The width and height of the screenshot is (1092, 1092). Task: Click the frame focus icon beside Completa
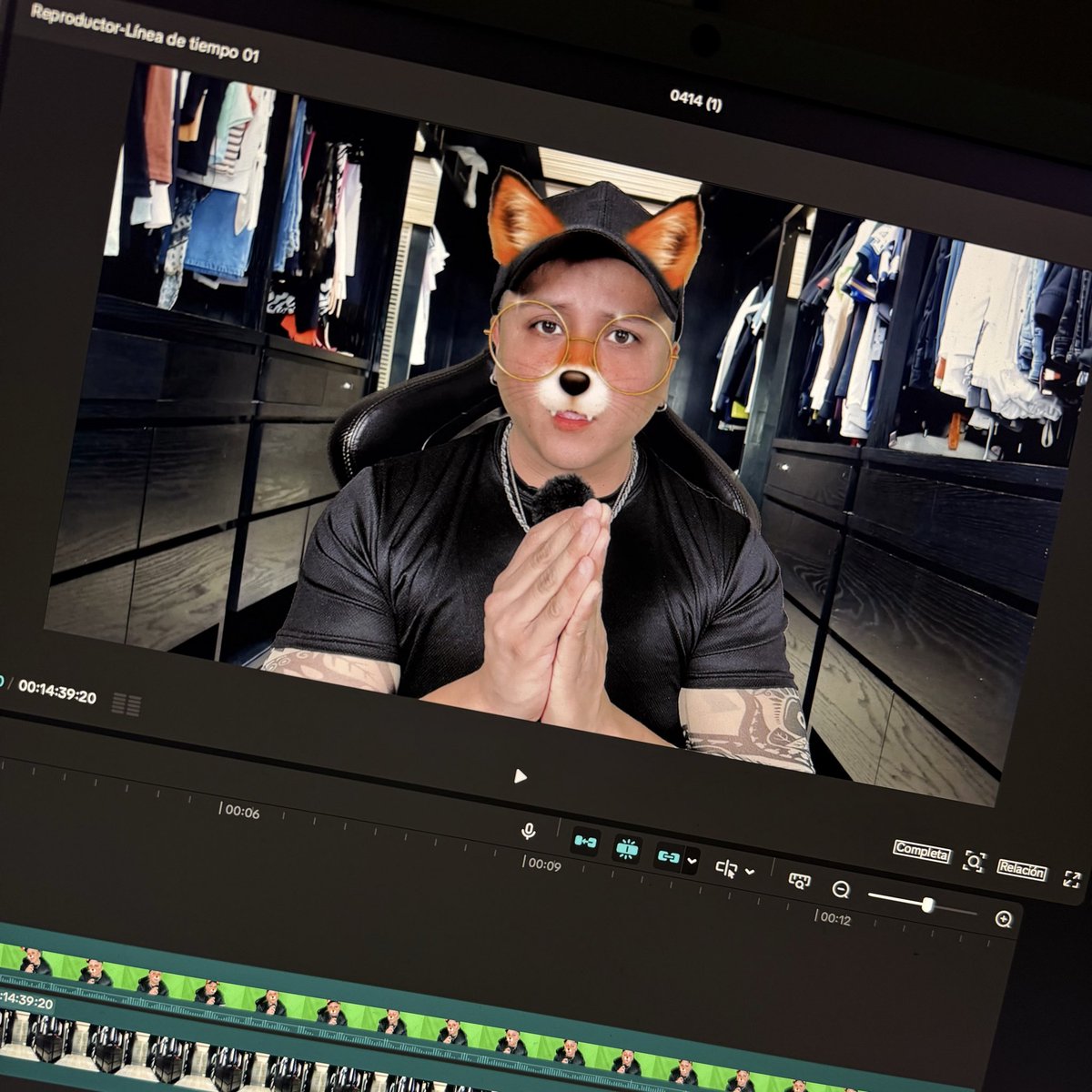974,862
